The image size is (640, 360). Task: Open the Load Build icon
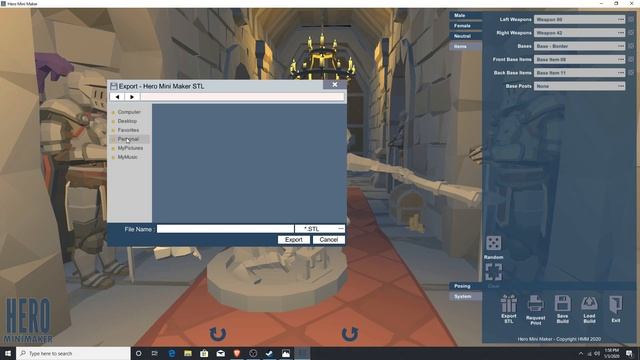click(589, 309)
